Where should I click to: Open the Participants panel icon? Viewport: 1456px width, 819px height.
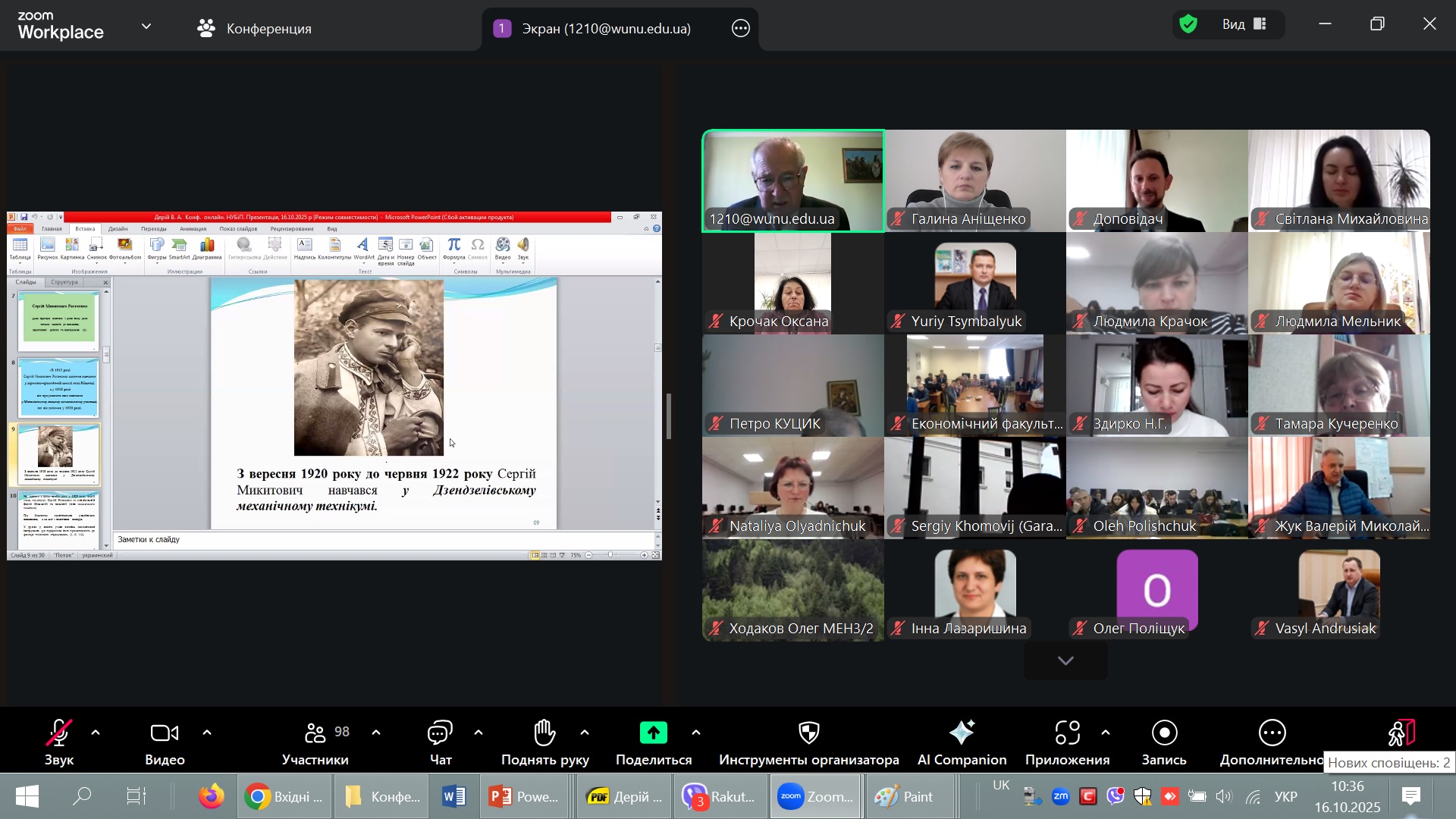pyautogui.click(x=315, y=733)
